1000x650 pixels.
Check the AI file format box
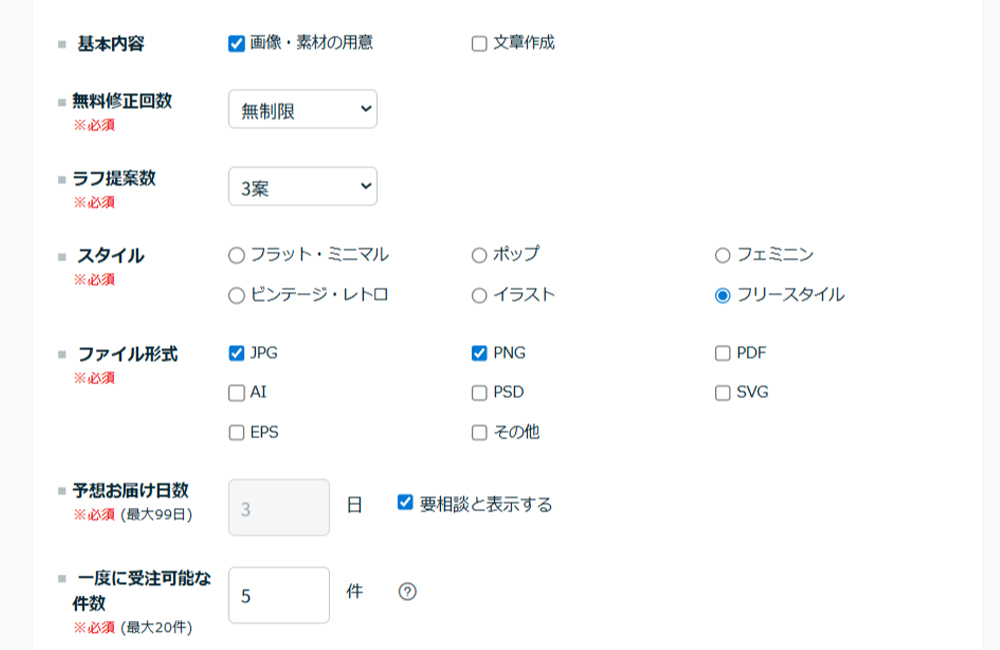[237, 393]
